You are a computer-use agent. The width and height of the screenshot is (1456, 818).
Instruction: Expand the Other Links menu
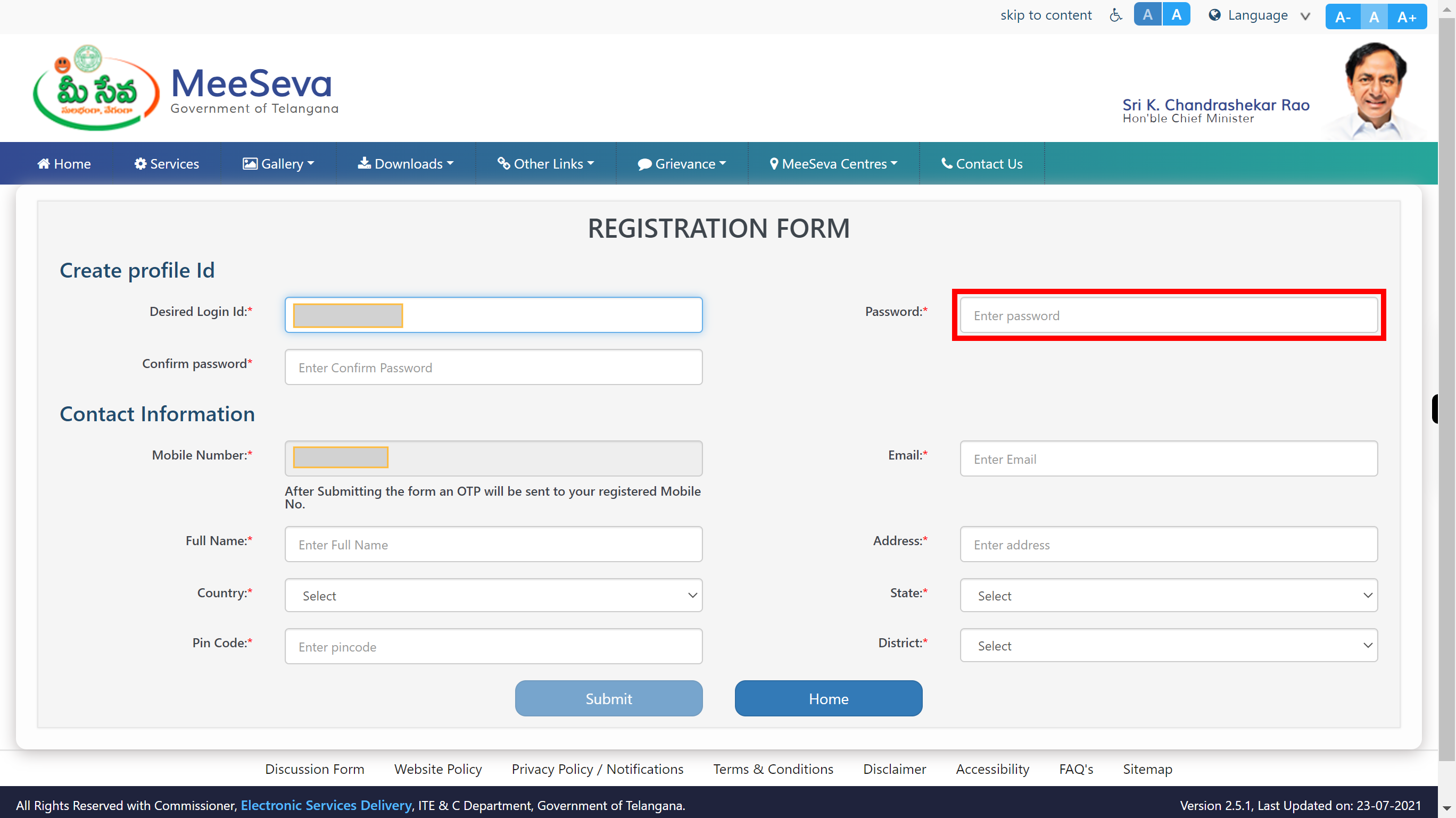pyautogui.click(x=546, y=164)
